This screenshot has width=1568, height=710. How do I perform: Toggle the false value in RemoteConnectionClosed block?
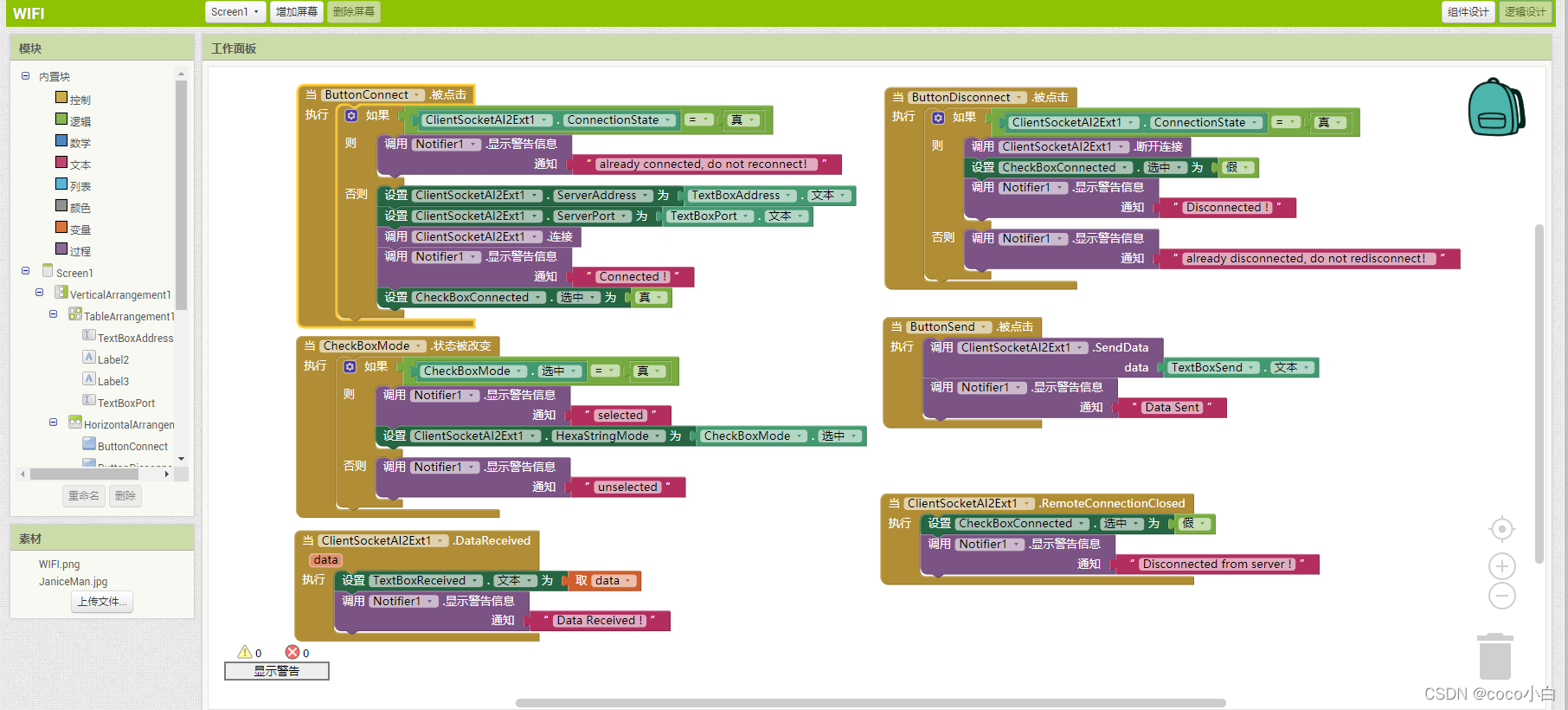click(1195, 524)
